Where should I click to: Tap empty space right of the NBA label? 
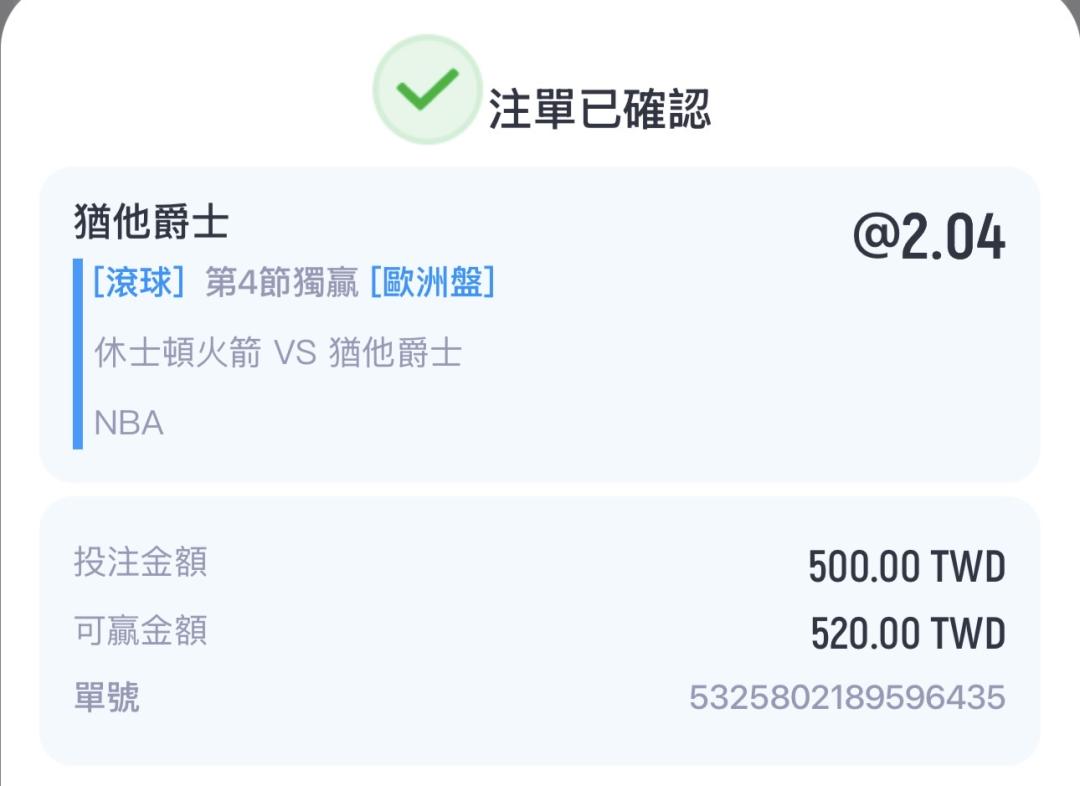tap(600, 423)
